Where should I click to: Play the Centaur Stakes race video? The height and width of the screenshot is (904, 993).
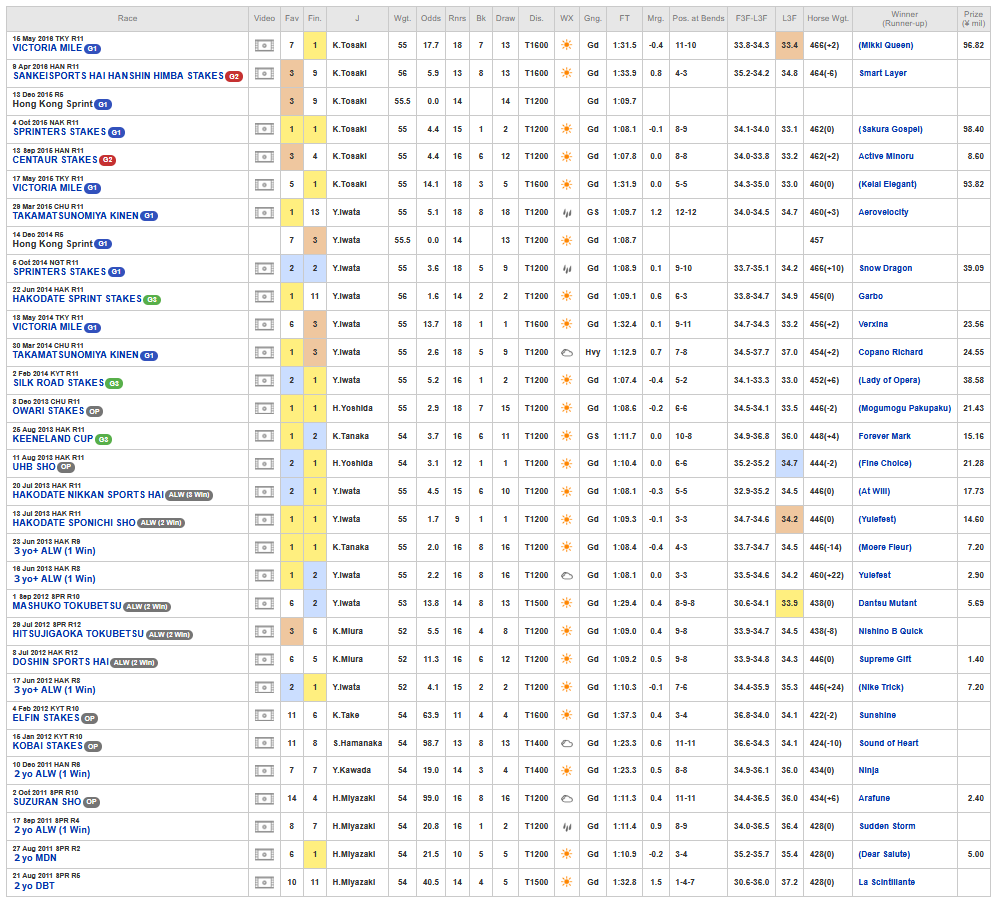[264, 156]
